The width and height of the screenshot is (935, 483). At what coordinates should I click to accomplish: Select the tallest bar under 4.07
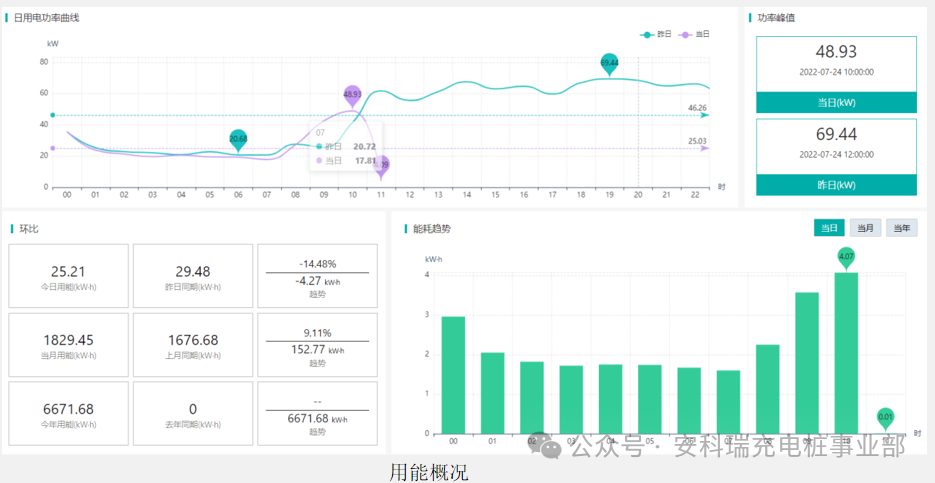pos(846,353)
